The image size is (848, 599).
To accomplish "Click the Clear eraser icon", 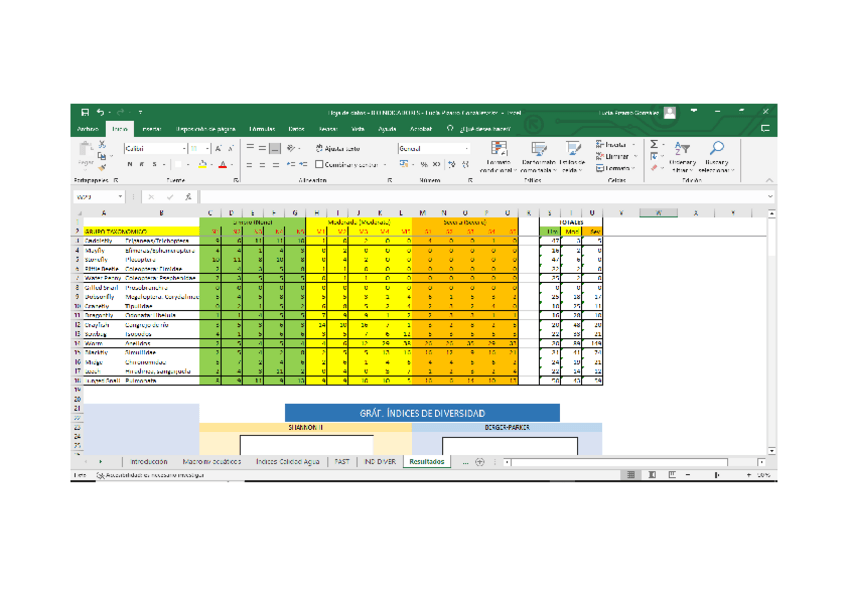I will pos(654,168).
